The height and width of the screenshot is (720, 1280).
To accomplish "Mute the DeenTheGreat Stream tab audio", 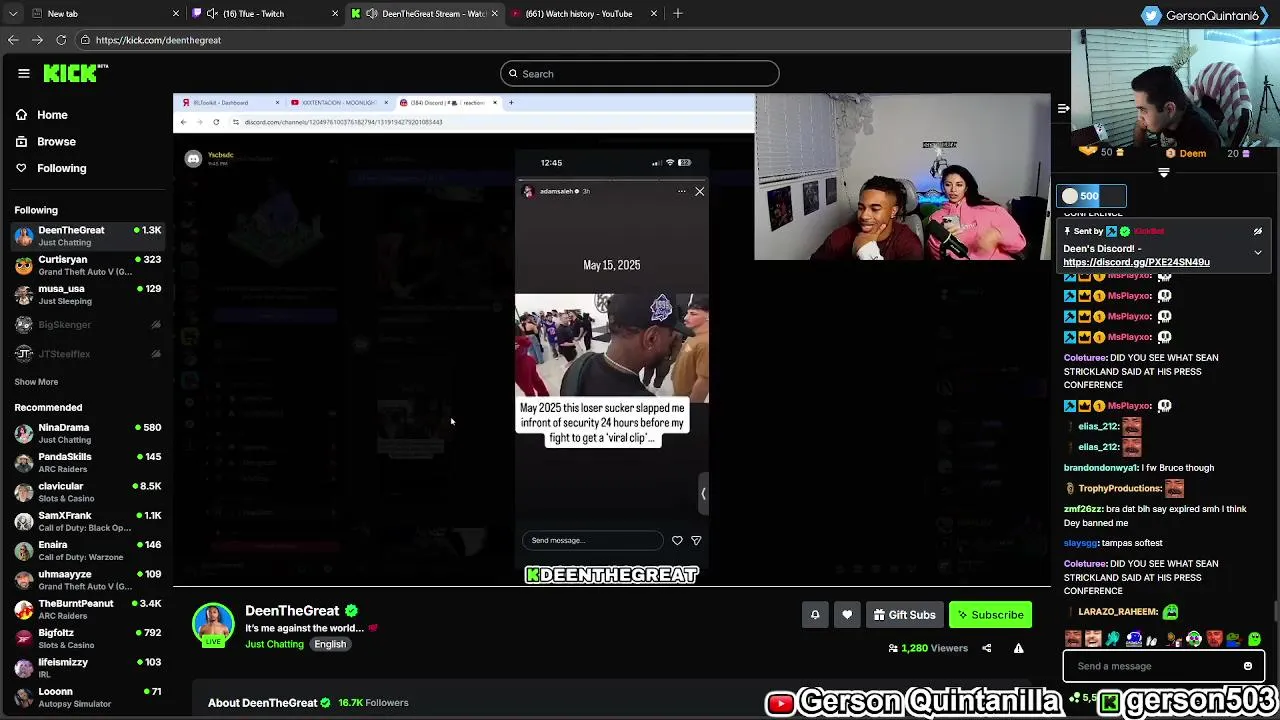I will point(372,14).
